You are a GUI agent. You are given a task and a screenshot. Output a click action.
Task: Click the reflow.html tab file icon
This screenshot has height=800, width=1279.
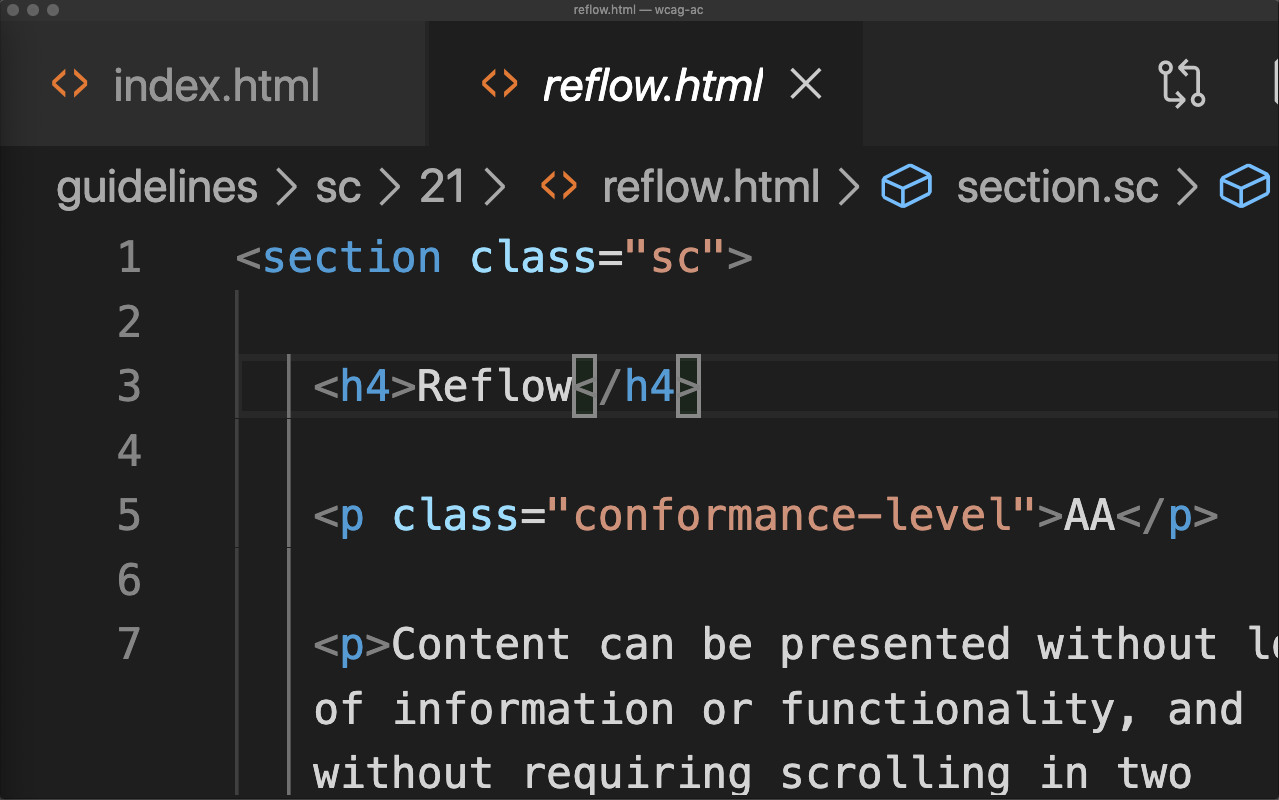pos(499,84)
